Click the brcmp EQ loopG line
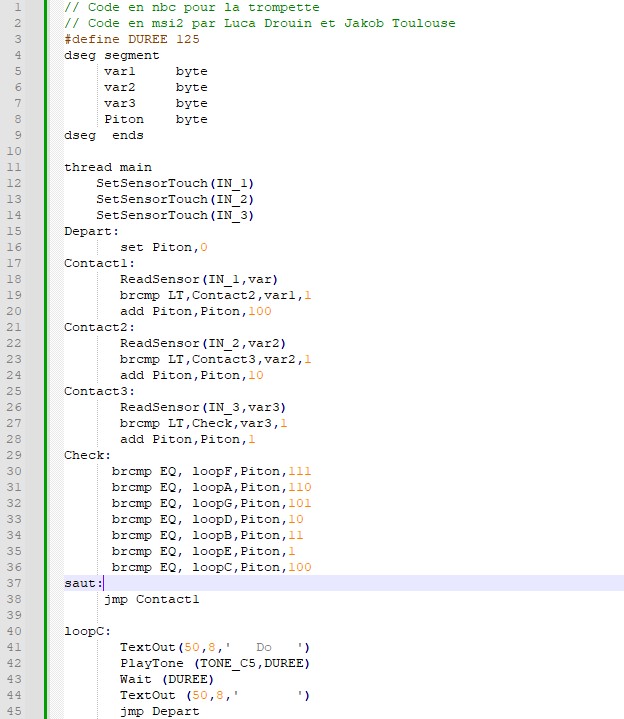The image size is (624, 719). point(211,503)
